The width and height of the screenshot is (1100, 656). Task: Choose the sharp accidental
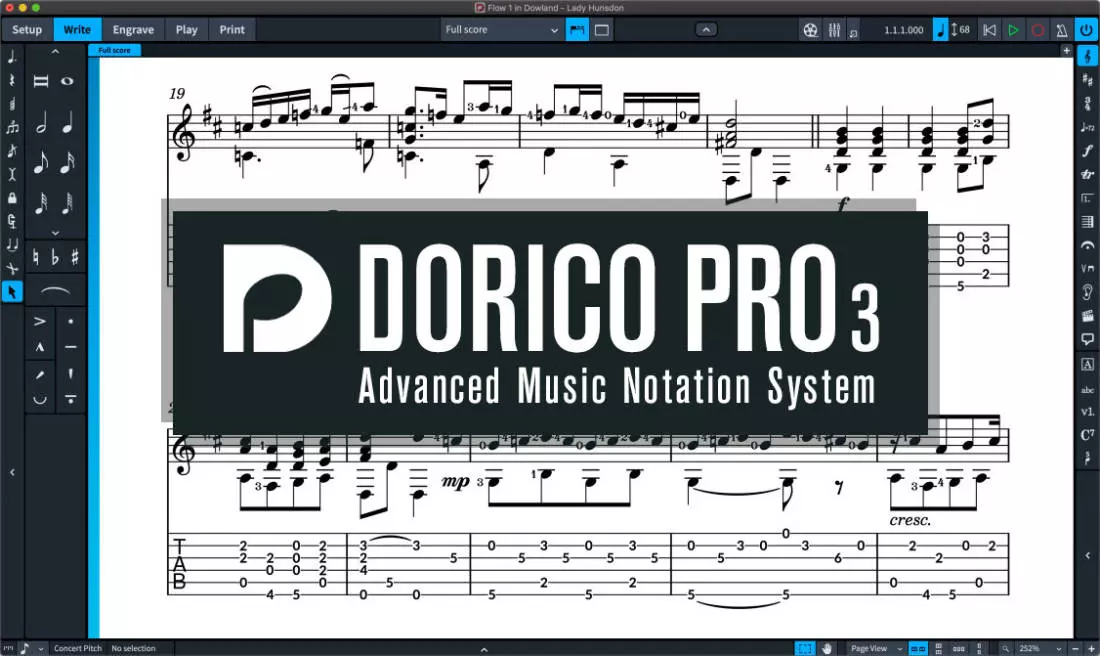75,257
